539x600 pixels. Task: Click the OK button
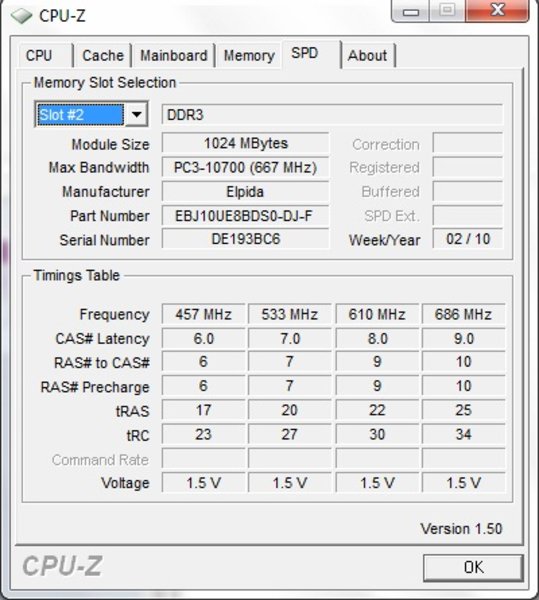(474, 567)
